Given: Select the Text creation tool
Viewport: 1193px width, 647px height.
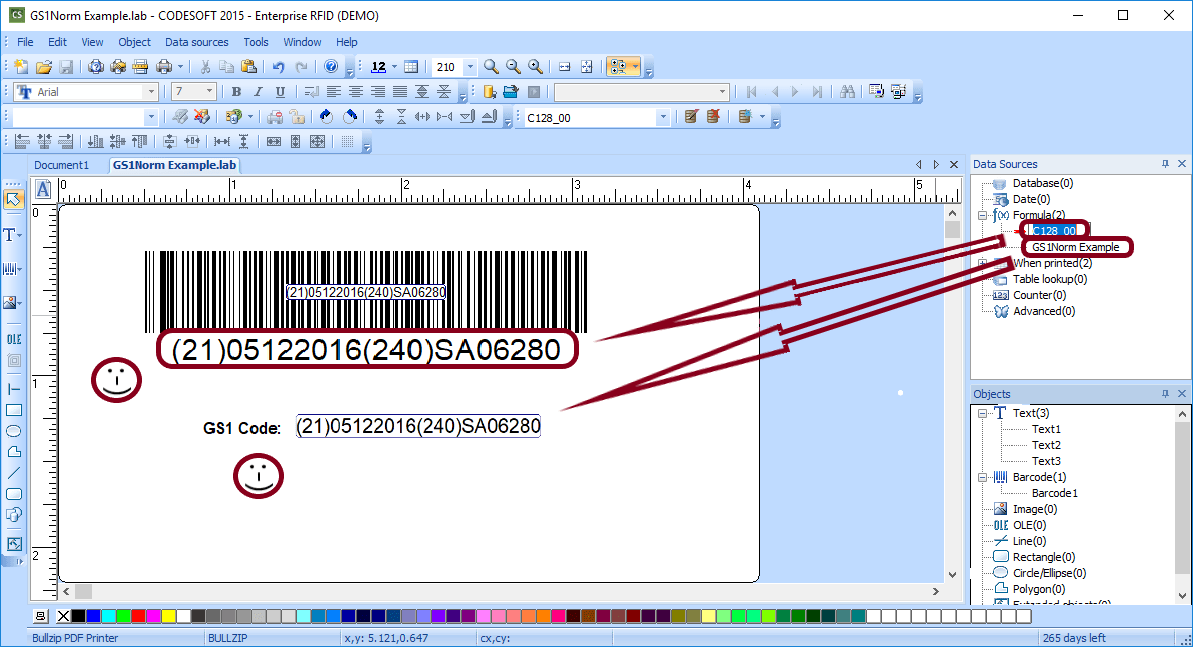Looking at the screenshot, I should (13, 235).
